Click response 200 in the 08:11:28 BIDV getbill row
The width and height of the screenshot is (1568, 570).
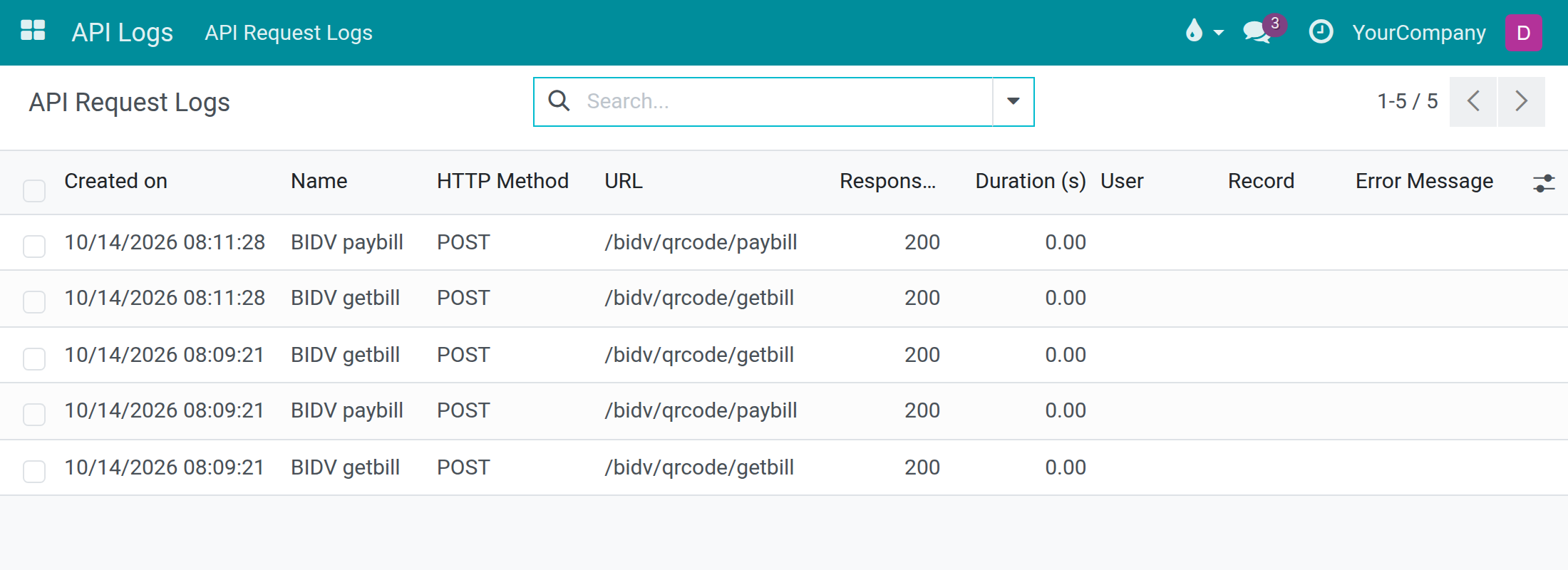pyautogui.click(x=922, y=298)
